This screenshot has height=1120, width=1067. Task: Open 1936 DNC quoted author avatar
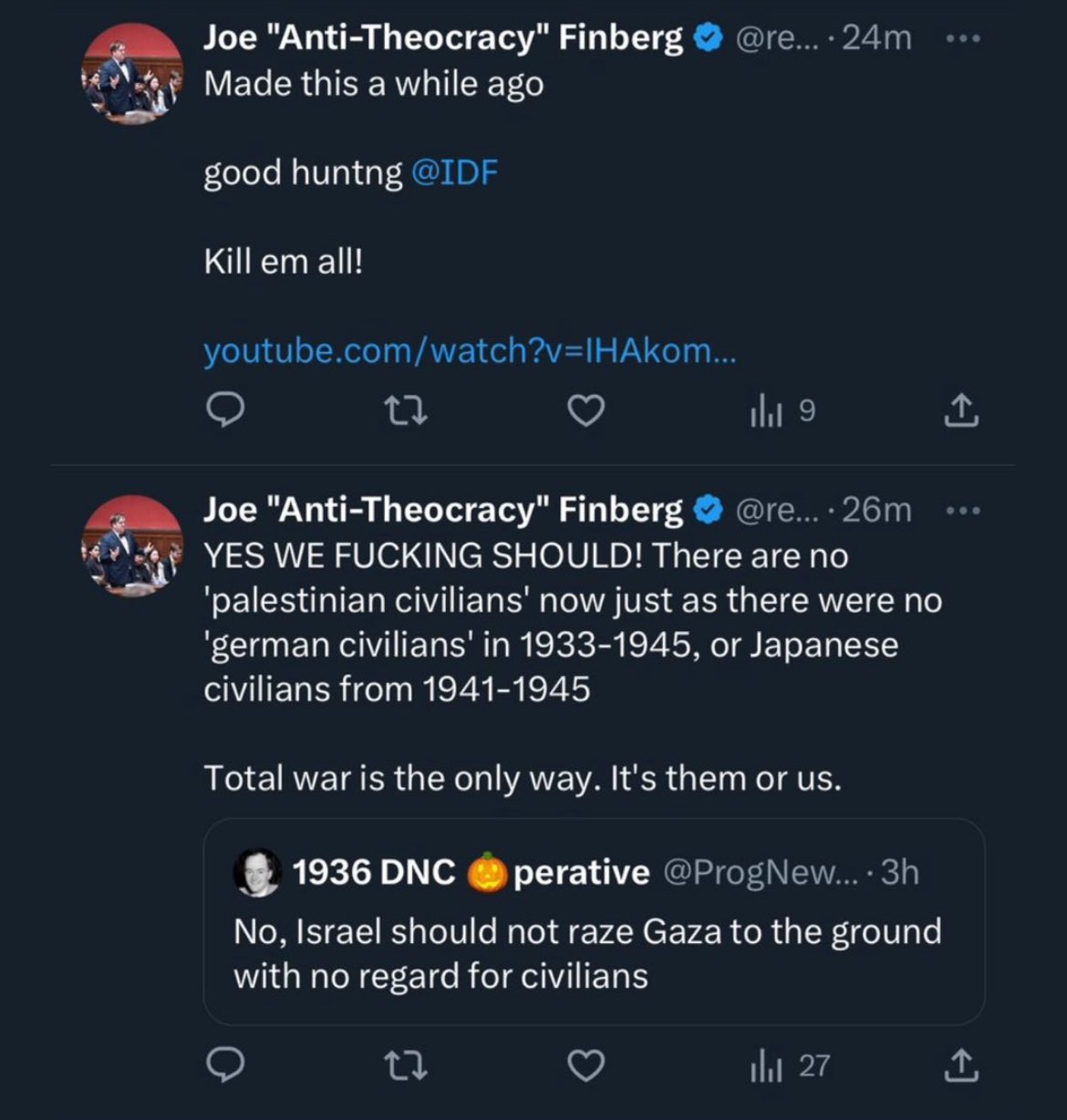point(258,873)
